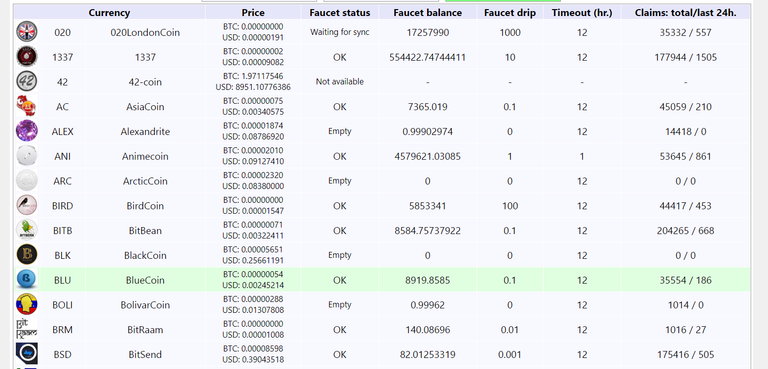
Task: Click the BitBean green bean icon
Action: (26, 230)
